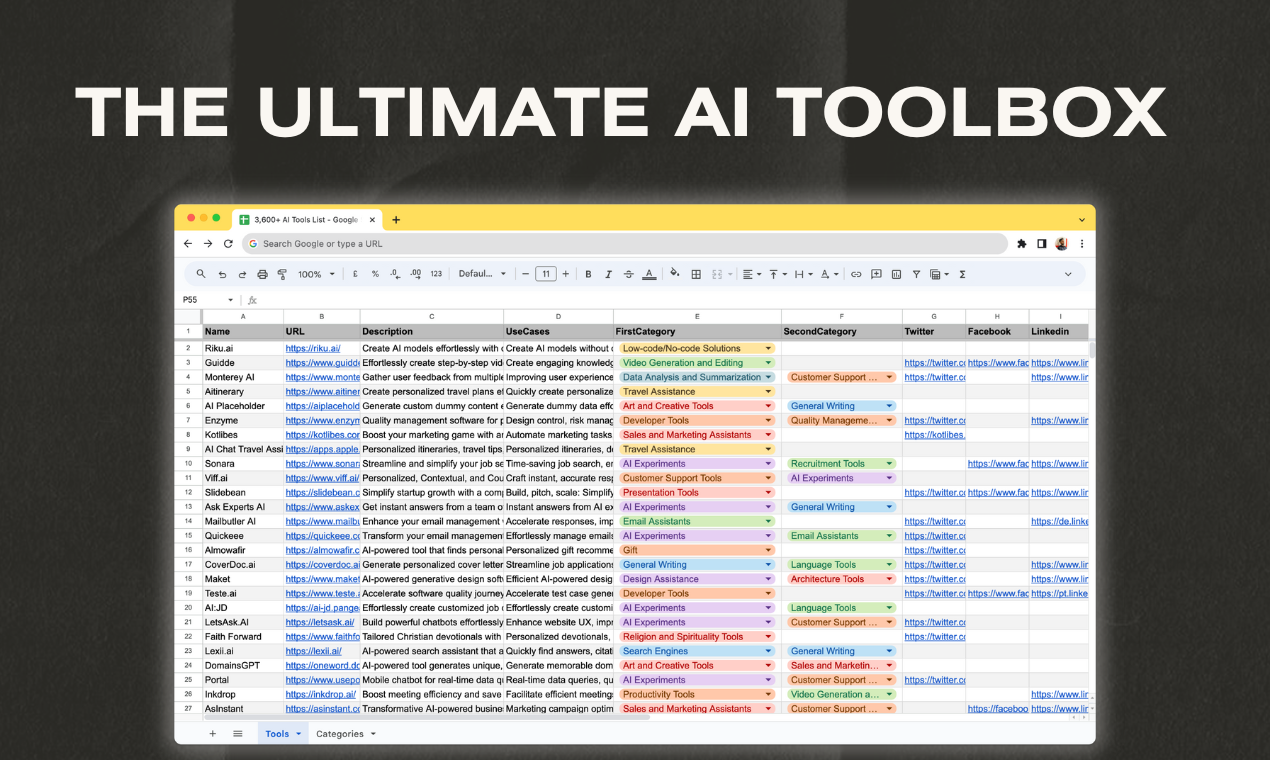Click the font size field showing 11
Viewport: 1270px width, 760px height.
[x=546, y=274]
